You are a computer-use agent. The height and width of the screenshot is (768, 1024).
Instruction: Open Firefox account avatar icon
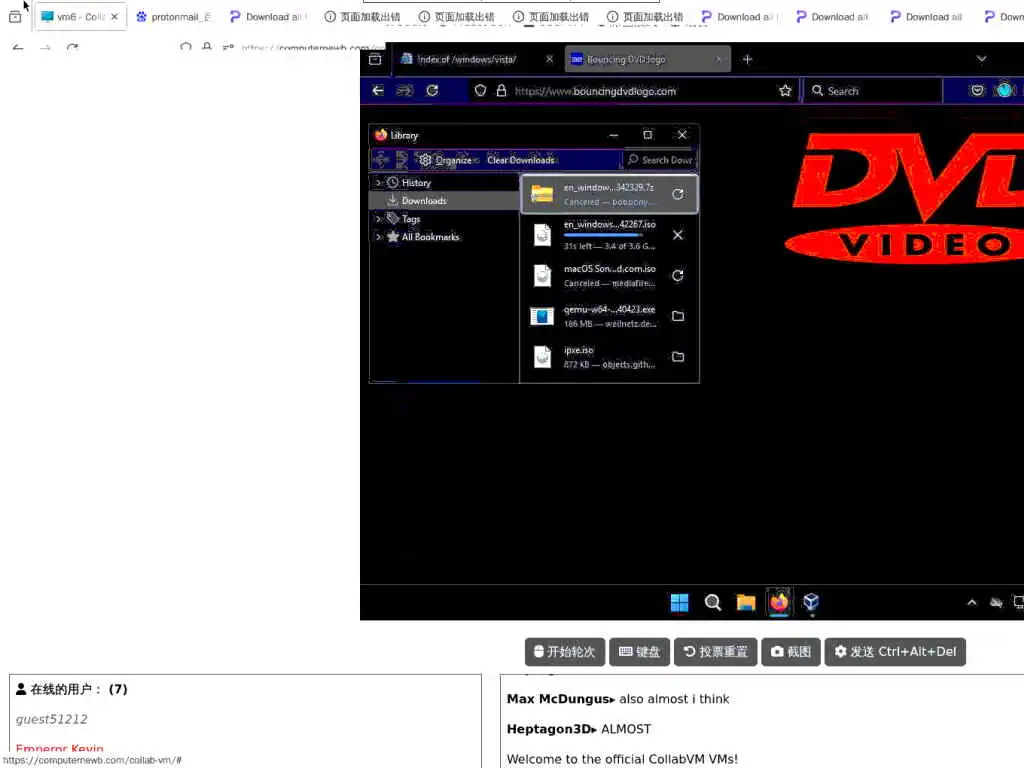(1004, 90)
